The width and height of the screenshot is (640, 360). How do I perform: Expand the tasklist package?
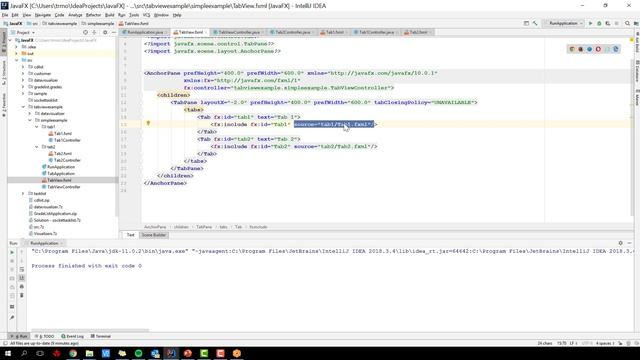coord(23,193)
